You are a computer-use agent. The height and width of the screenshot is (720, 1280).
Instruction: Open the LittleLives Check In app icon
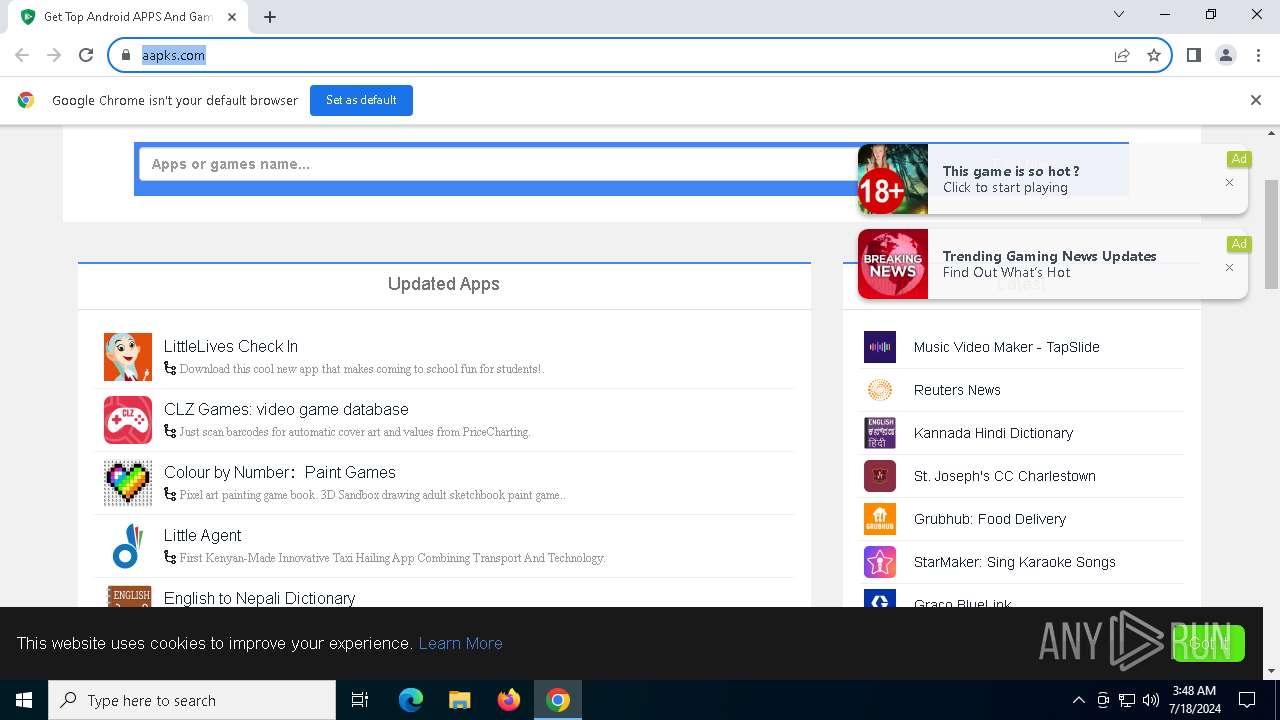128,357
